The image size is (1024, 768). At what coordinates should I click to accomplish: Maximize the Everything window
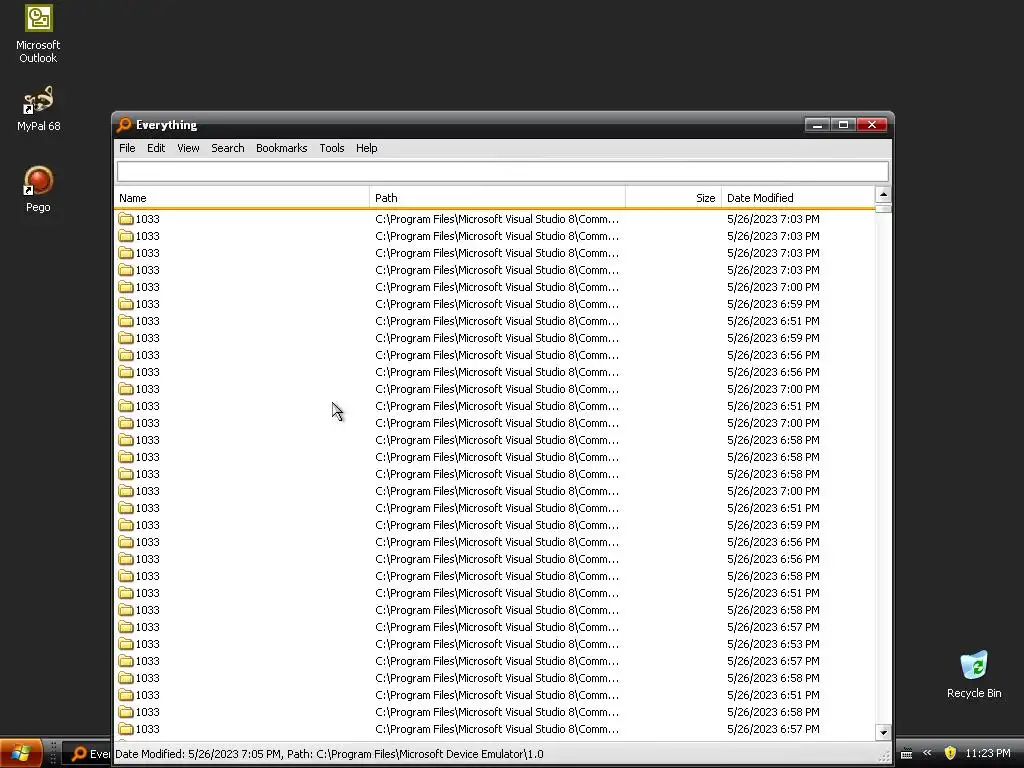[843, 125]
